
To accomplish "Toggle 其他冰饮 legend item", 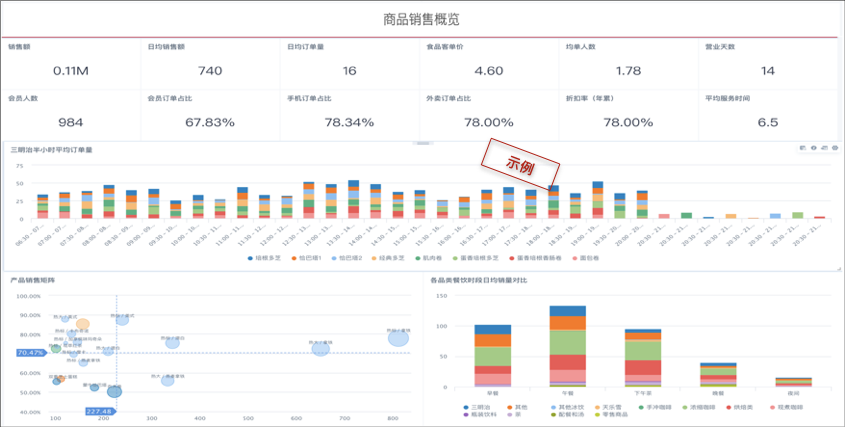I will click(x=566, y=407).
